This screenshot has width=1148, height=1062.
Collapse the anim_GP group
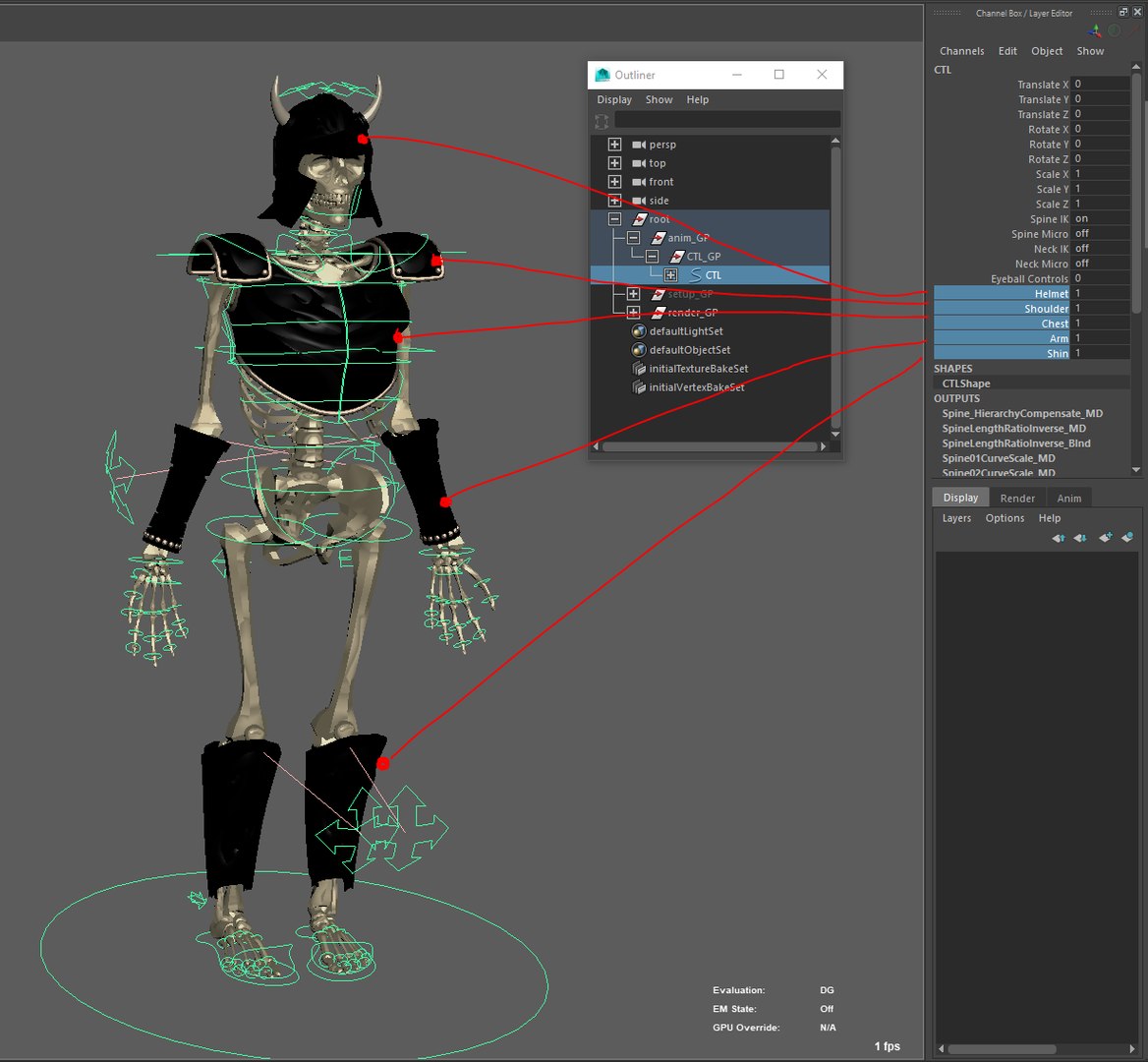[633, 238]
